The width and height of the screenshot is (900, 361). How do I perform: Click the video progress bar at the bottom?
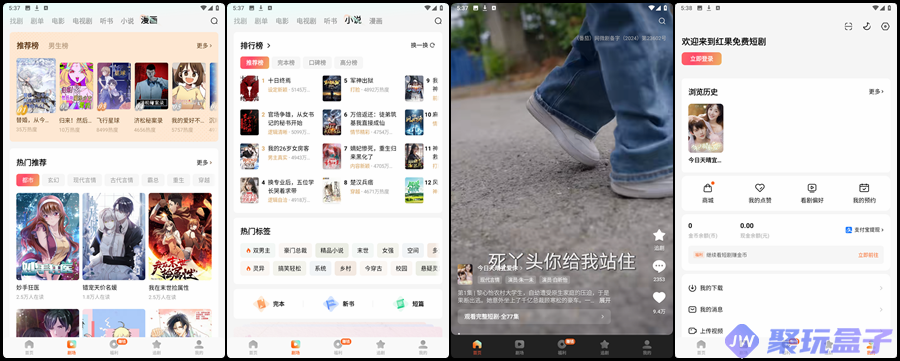[x=561, y=333]
